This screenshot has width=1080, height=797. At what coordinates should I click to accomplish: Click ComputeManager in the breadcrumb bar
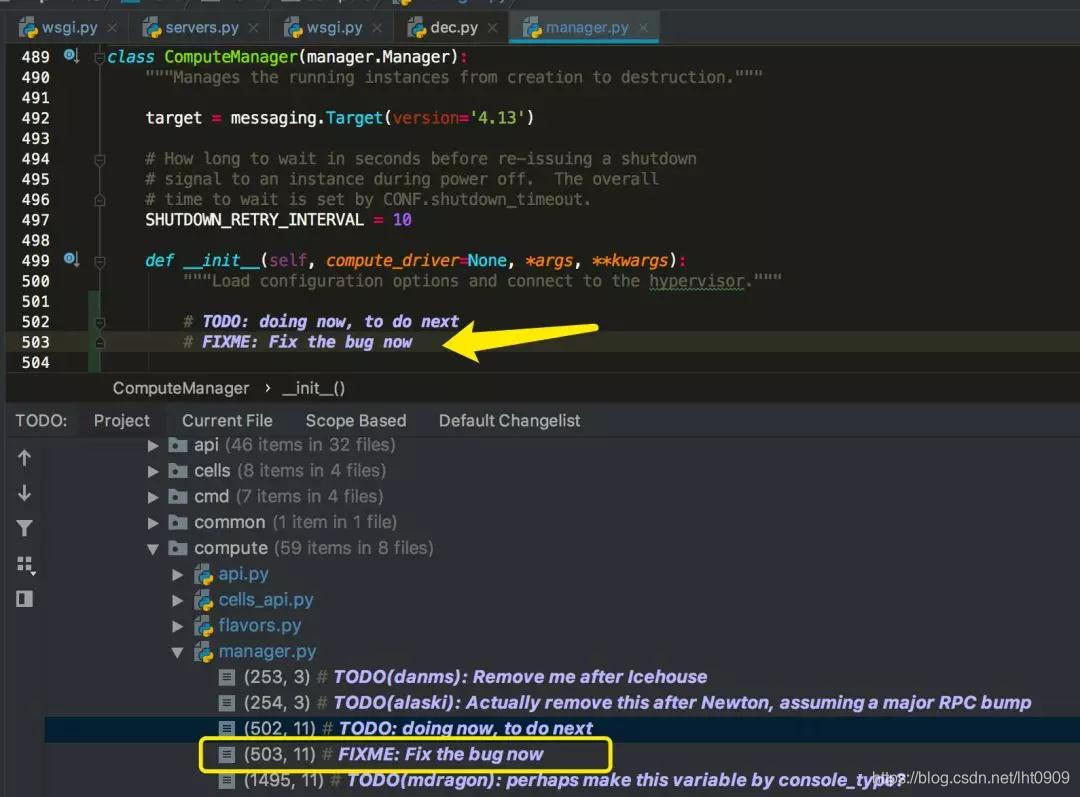click(180, 388)
